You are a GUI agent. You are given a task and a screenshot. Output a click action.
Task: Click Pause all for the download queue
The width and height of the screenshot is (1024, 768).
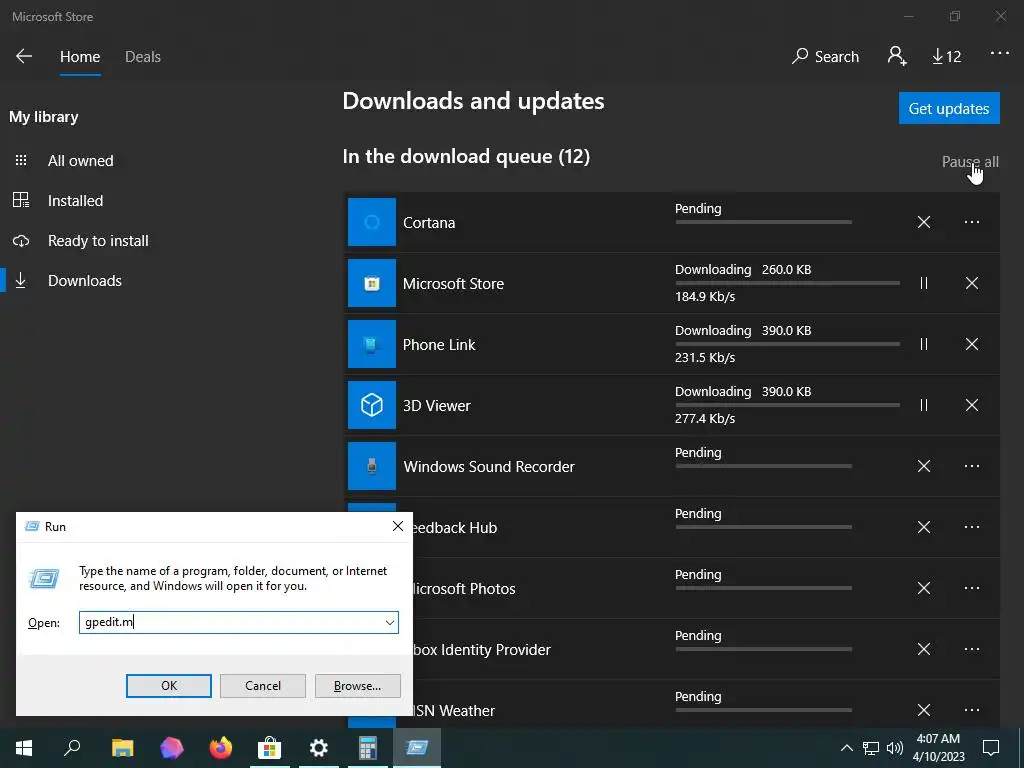click(x=970, y=161)
